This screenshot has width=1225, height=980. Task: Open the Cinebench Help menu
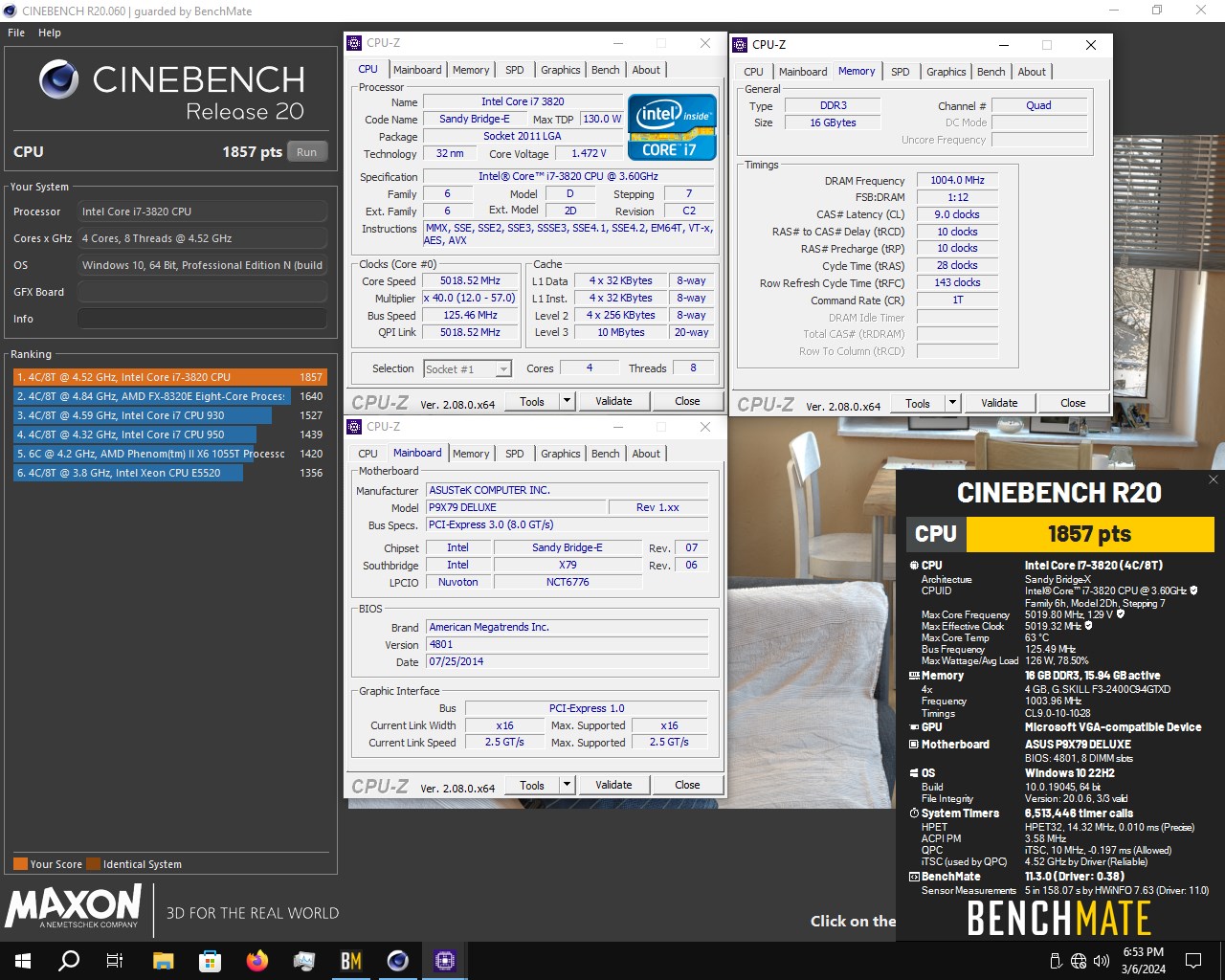coord(50,33)
